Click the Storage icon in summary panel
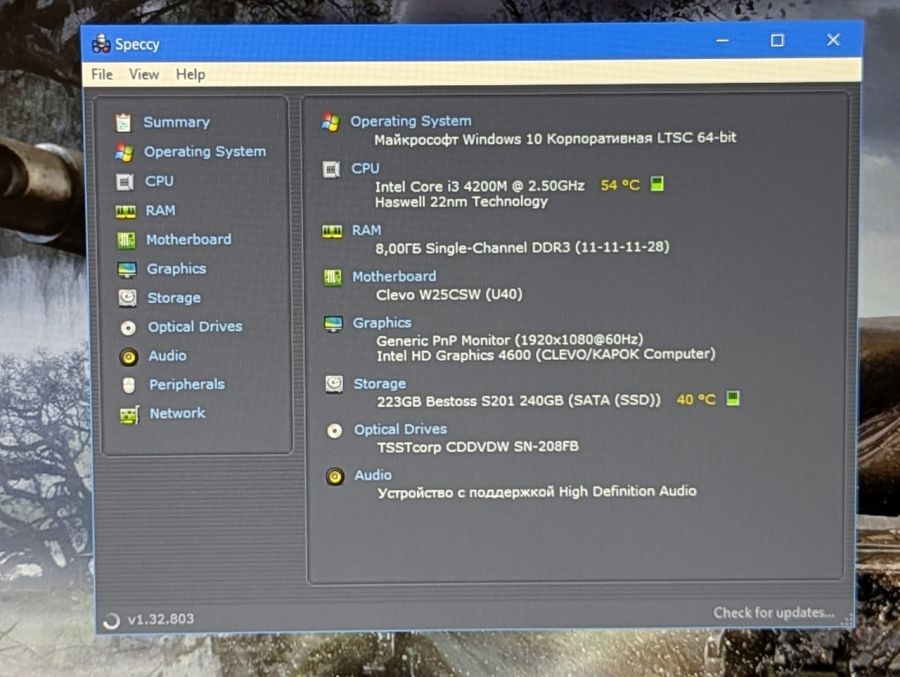 coord(334,384)
